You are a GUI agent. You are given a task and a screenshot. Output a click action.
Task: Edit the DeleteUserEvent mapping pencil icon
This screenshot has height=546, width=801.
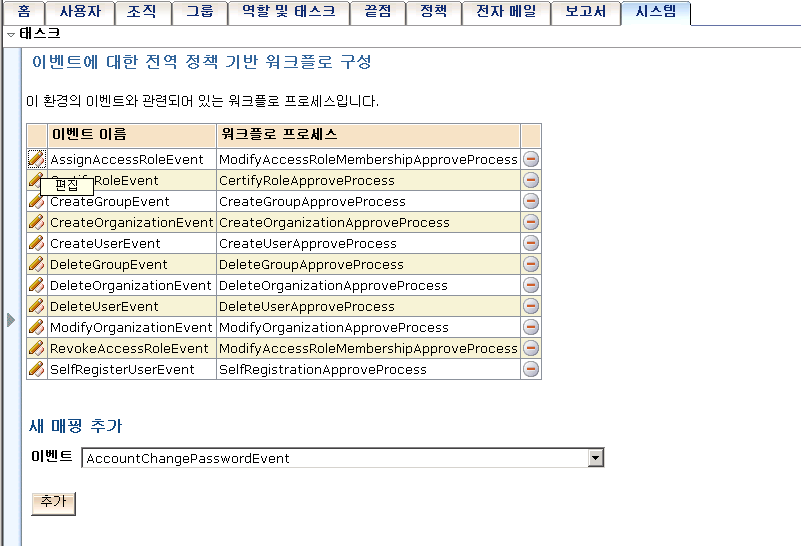(x=36, y=305)
